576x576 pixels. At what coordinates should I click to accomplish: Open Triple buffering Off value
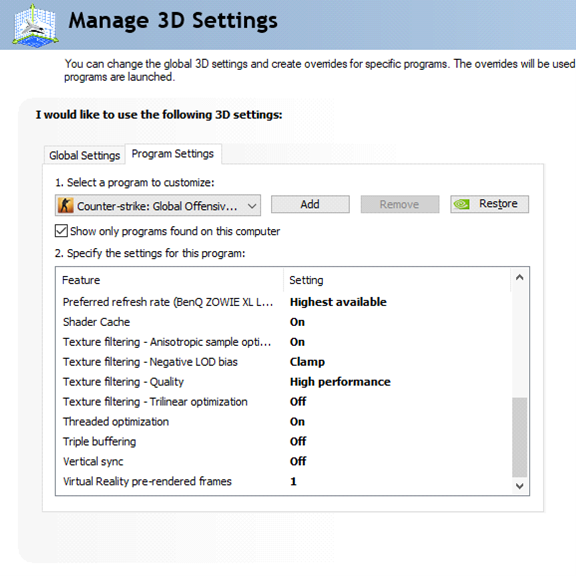pos(298,441)
